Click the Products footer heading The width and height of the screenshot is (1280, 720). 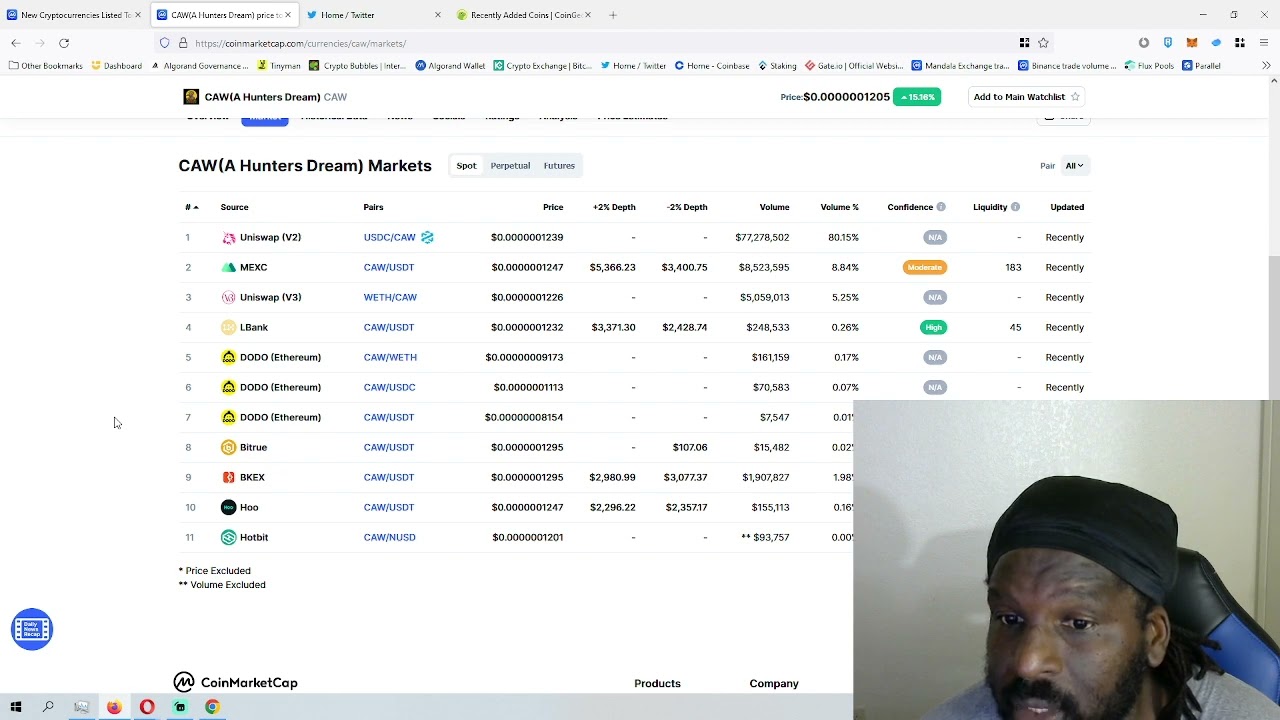point(657,683)
